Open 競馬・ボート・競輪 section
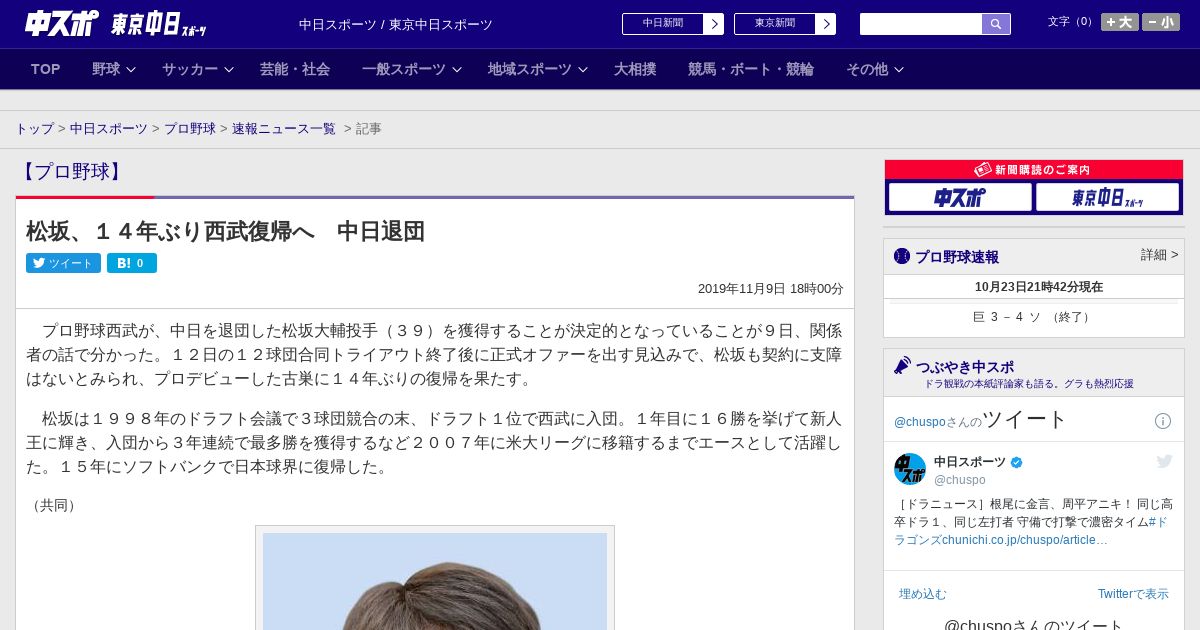 pyautogui.click(x=751, y=69)
